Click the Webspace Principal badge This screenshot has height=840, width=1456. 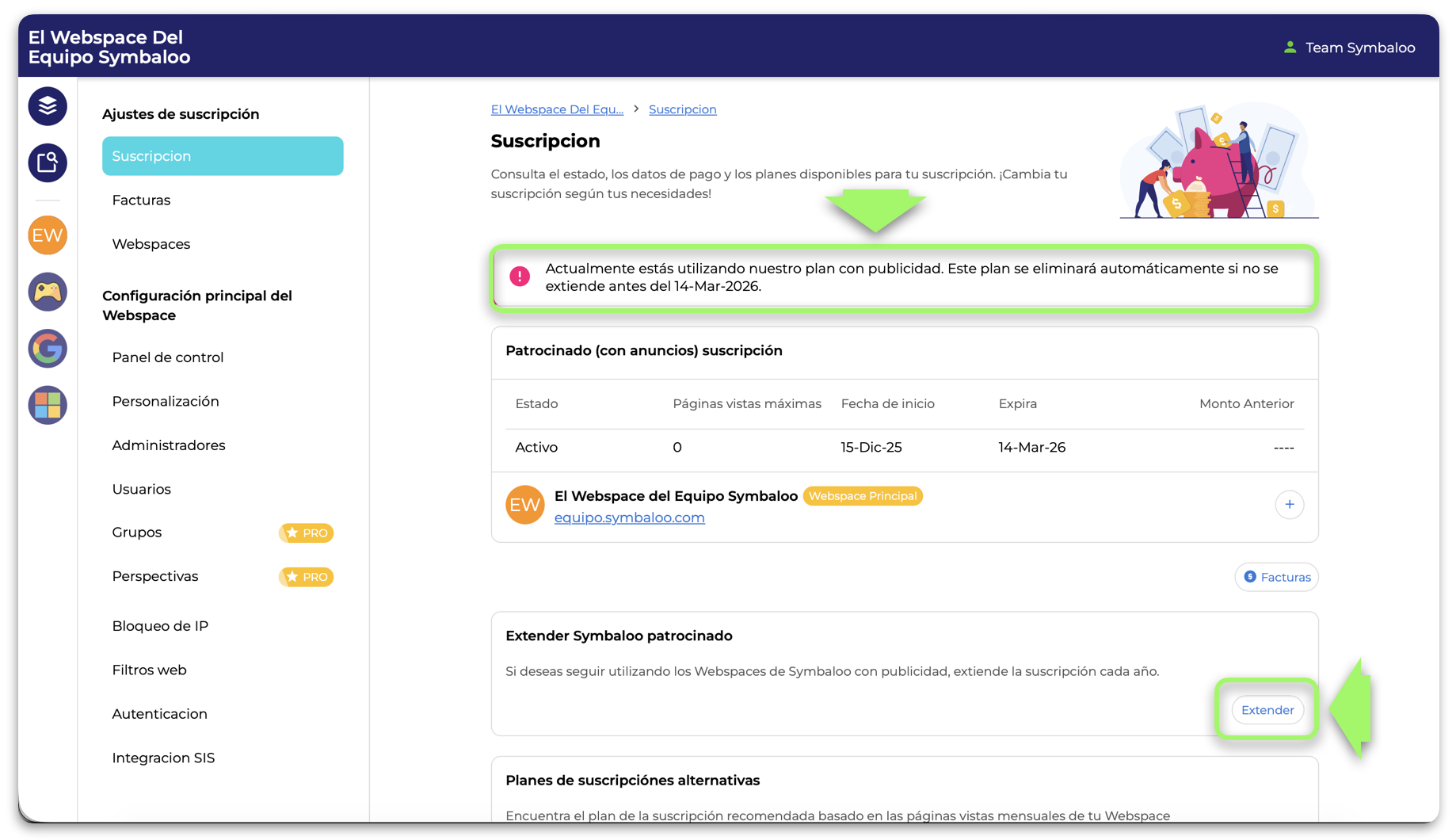click(x=863, y=496)
